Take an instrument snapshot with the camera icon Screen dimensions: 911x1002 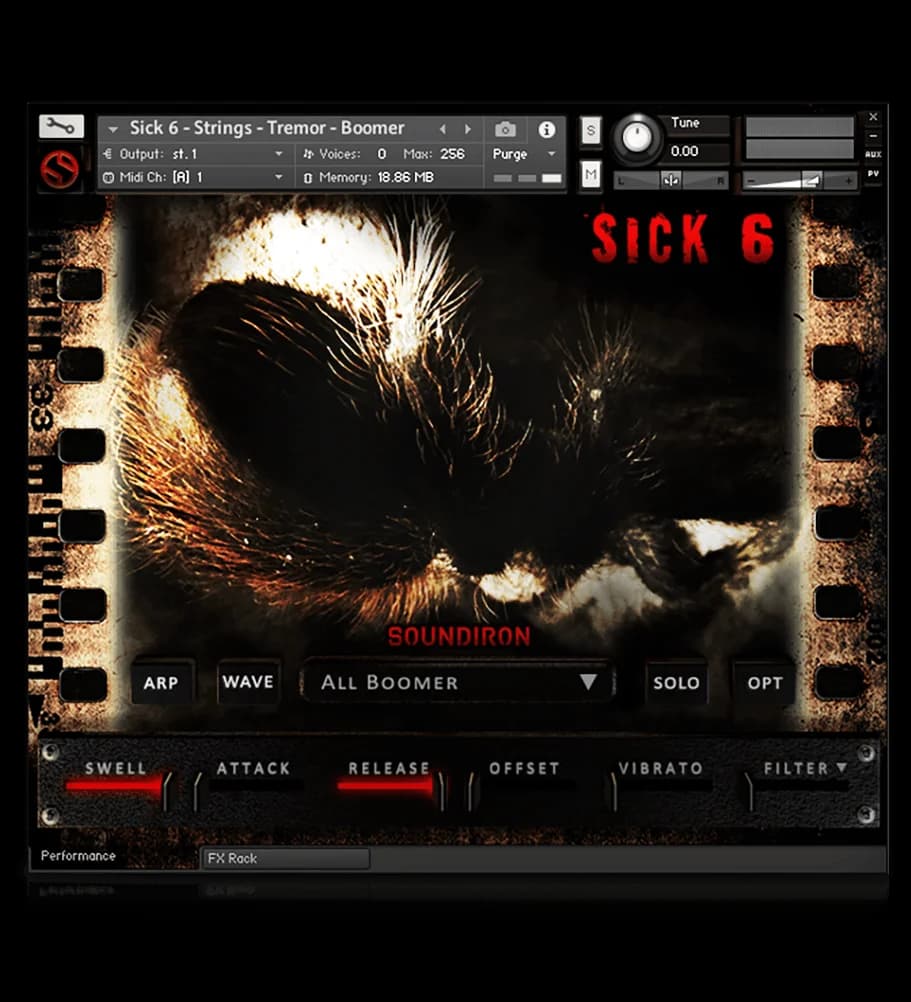click(505, 129)
